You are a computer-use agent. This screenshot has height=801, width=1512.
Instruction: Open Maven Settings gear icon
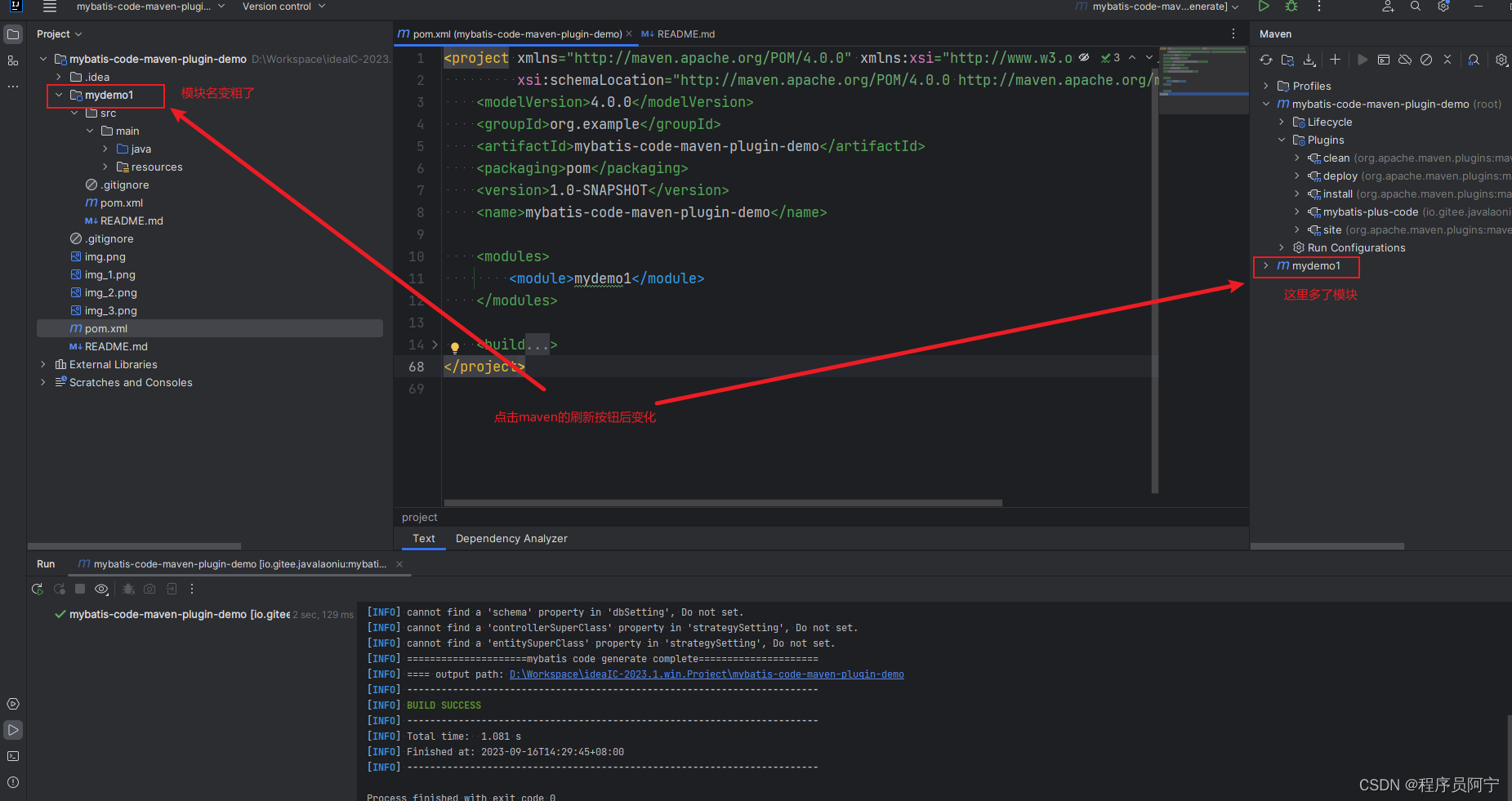click(1501, 60)
